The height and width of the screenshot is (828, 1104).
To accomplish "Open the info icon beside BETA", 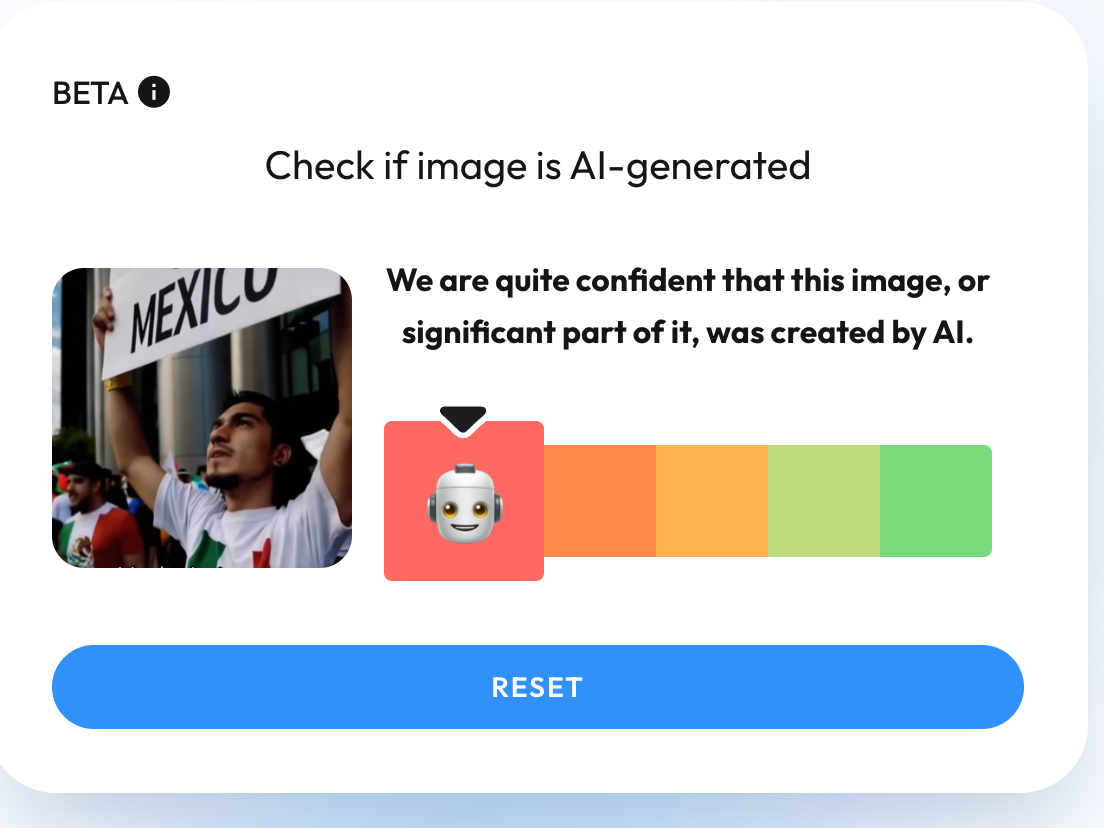I will (153, 92).
